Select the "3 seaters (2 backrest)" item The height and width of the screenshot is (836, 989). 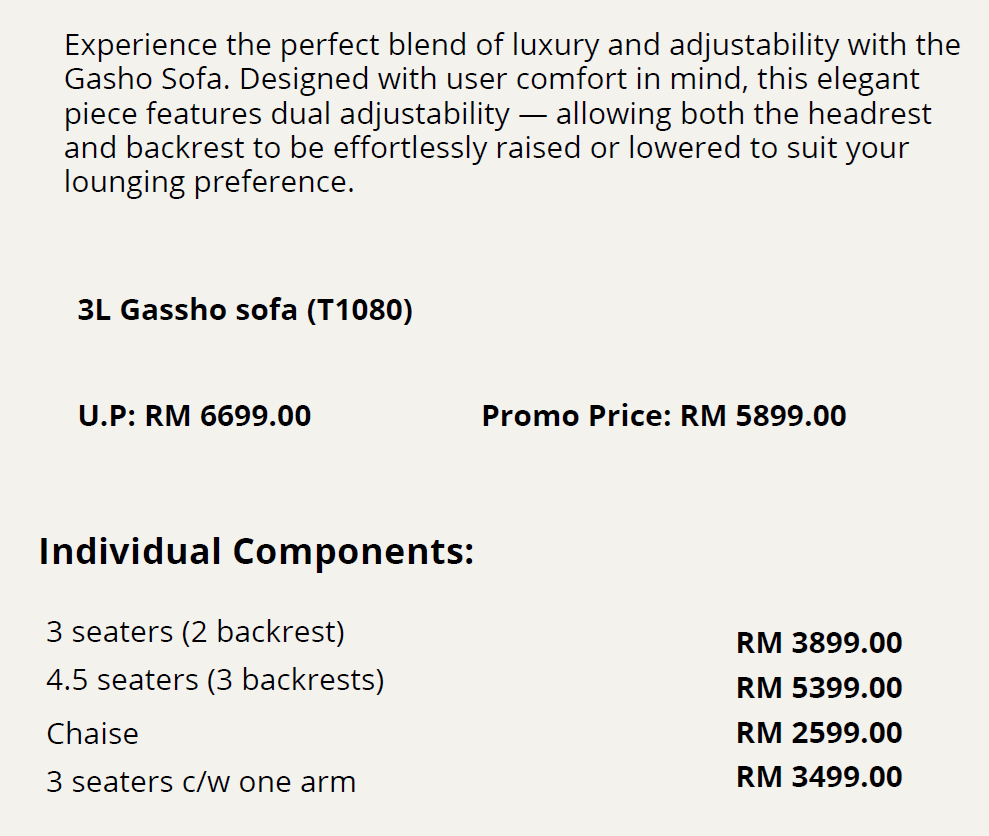195,632
